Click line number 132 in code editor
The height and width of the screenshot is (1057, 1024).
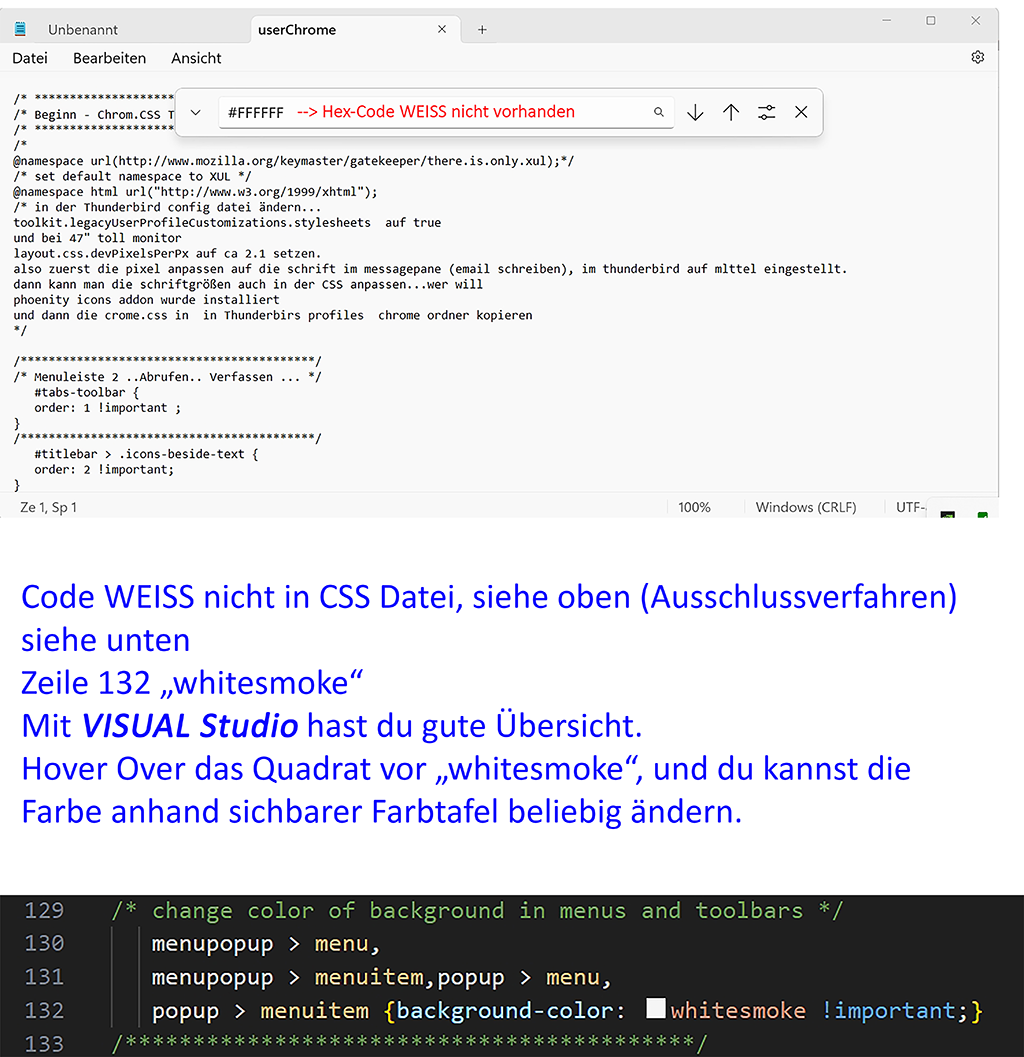(44, 1010)
